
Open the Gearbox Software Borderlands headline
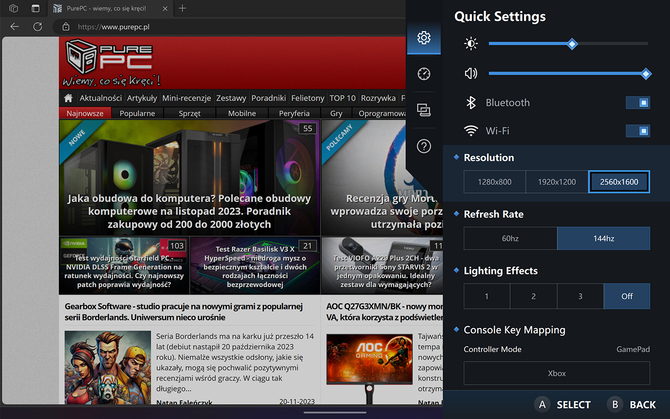click(184, 312)
